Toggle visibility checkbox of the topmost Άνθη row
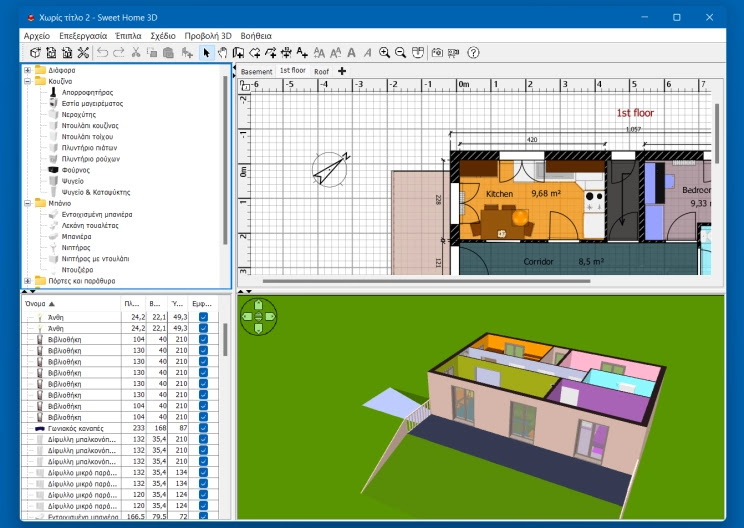This screenshot has height=528, width=744. tap(204, 317)
